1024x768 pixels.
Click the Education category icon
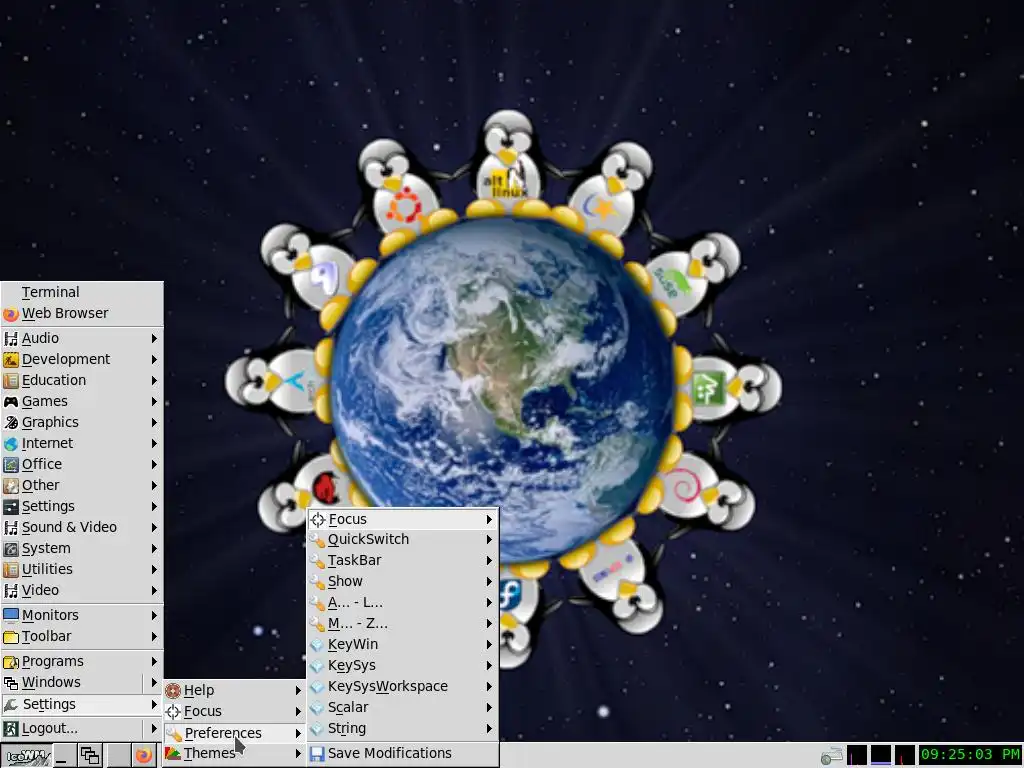coord(10,380)
